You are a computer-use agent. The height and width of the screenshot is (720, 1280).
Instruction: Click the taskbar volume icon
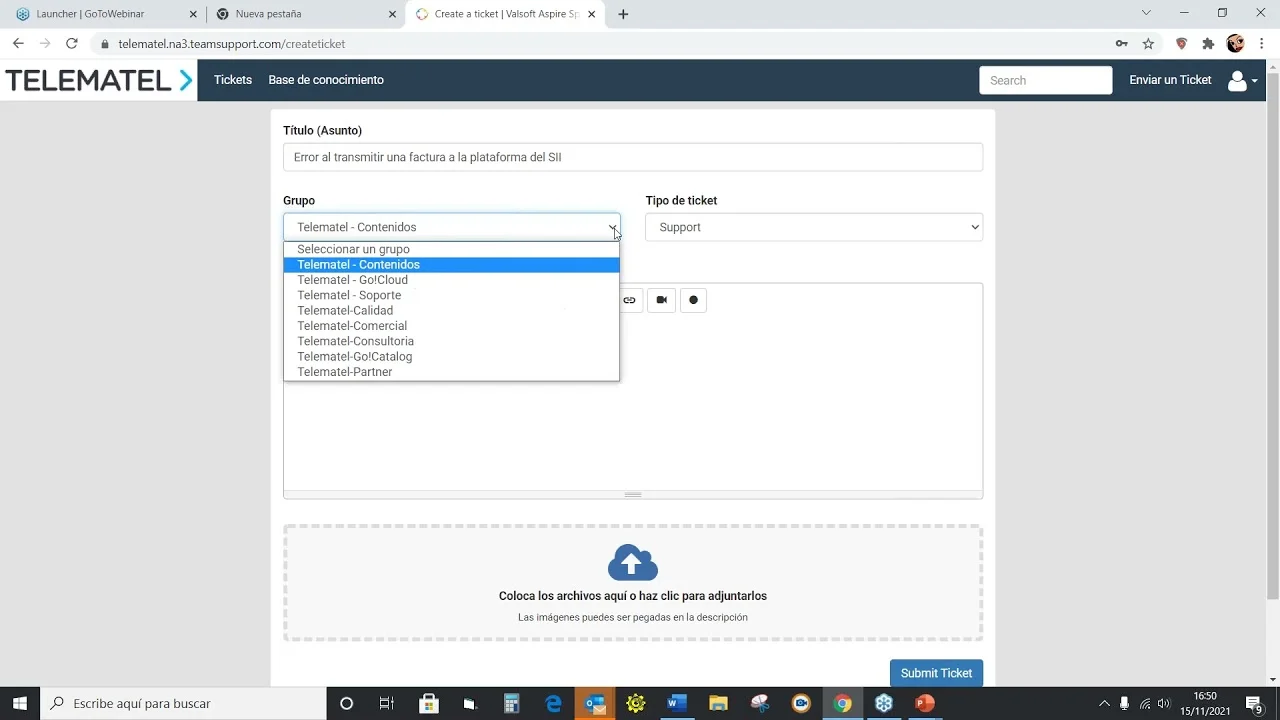[x=1163, y=703]
